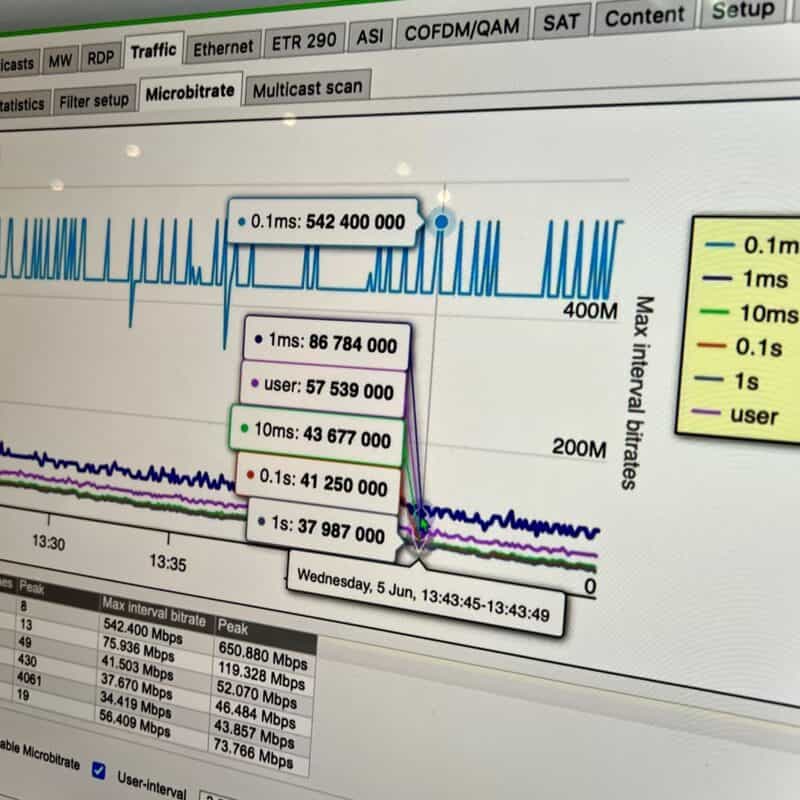This screenshot has height=800, width=800.
Task: Open the Content tab
Action: [644, 16]
